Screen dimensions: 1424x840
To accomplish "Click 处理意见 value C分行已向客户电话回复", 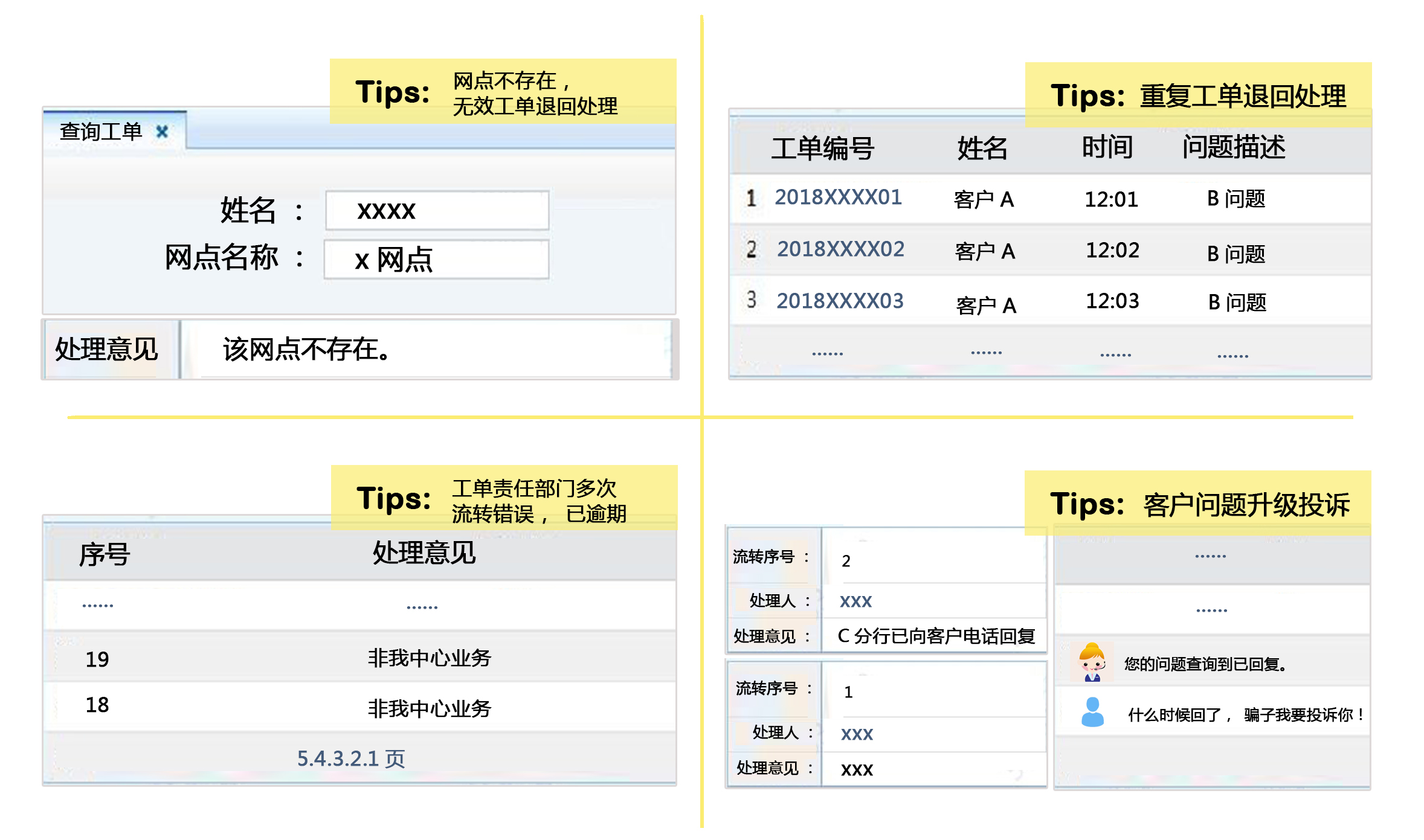I will coord(936,636).
